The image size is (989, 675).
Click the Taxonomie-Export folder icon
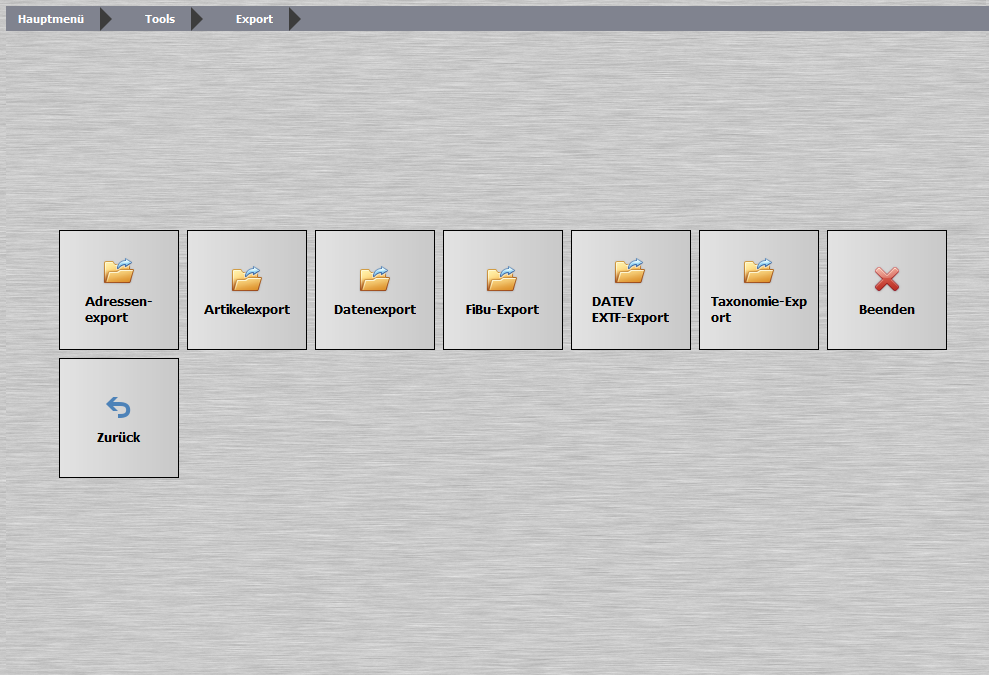coord(758,271)
